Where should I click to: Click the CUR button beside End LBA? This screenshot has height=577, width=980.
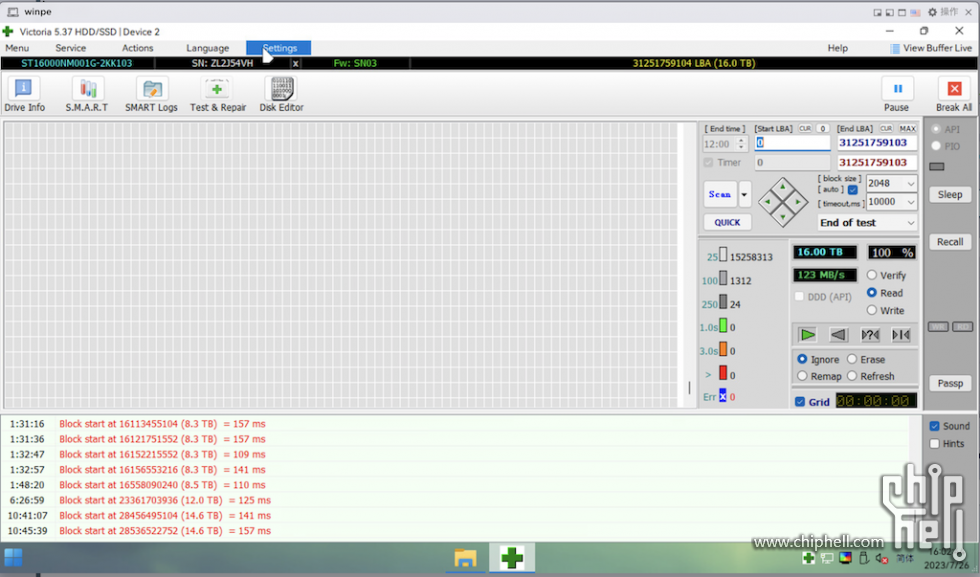click(x=886, y=129)
